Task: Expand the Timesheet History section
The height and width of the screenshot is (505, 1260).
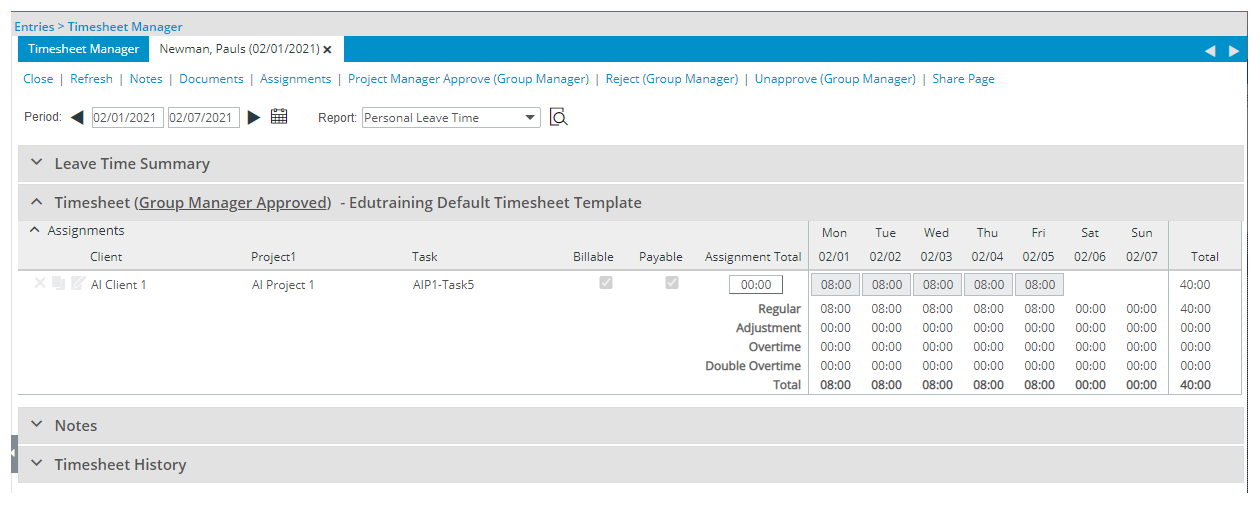Action: click(x=120, y=465)
